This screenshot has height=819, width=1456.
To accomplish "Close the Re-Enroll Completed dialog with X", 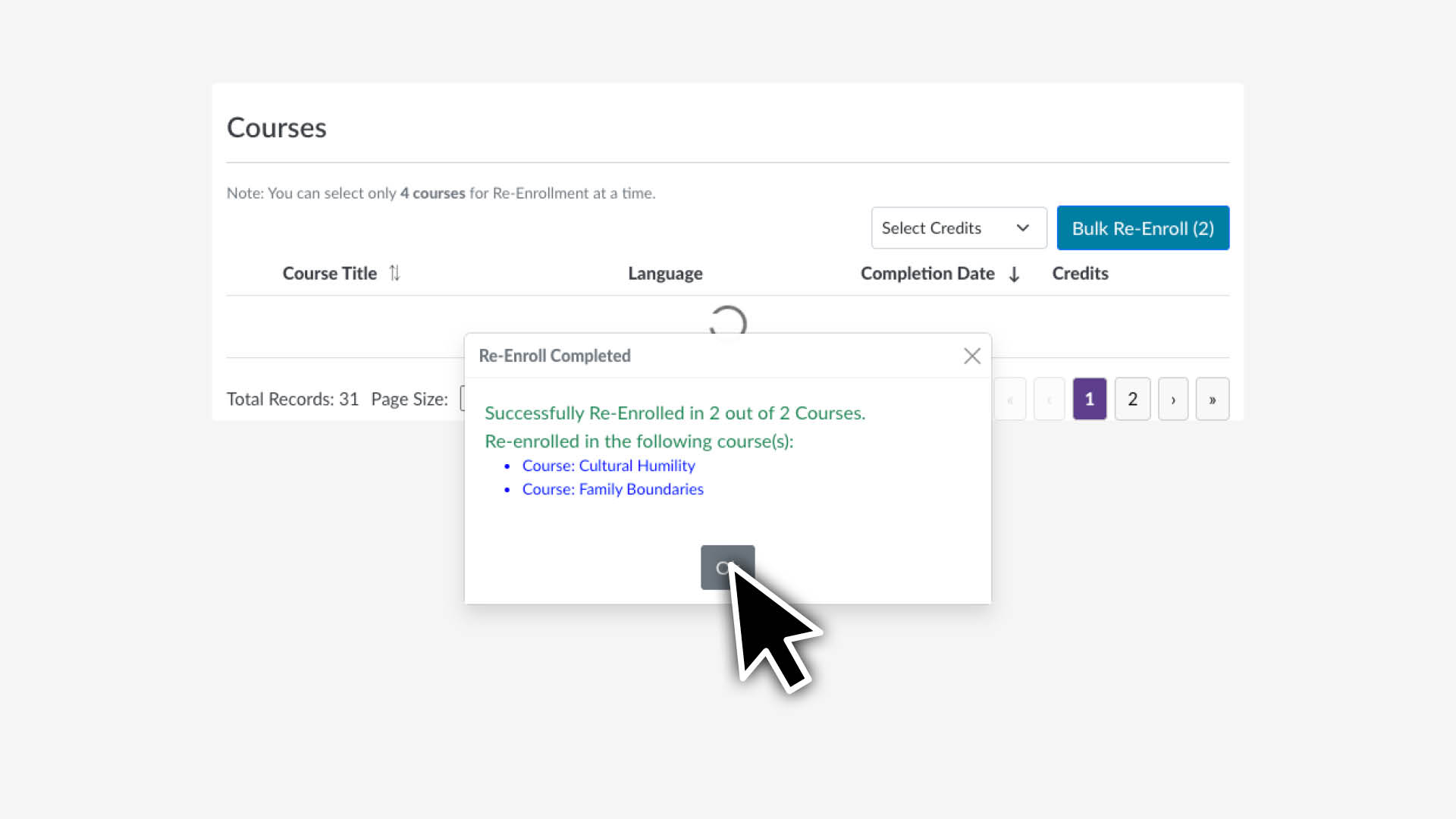I will (971, 356).
